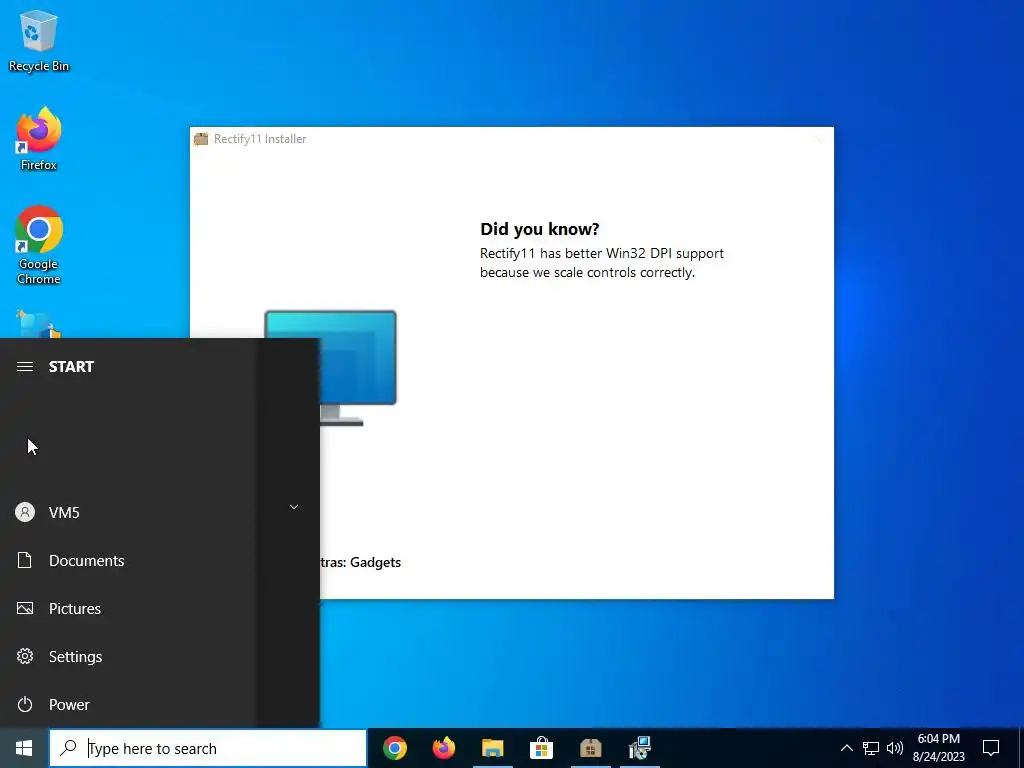Click the VM5 user avatar icon
The height and width of the screenshot is (768, 1024).
pyautogui.click(x=25, y=512)
